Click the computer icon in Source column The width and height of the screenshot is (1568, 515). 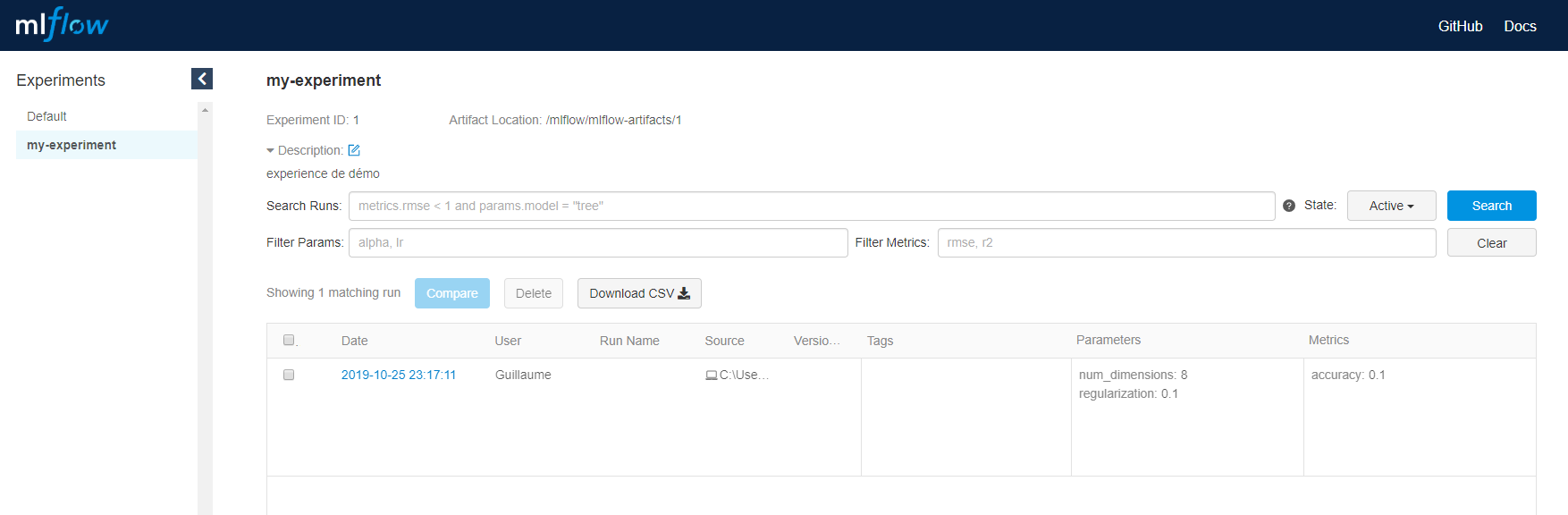point(711,376)
